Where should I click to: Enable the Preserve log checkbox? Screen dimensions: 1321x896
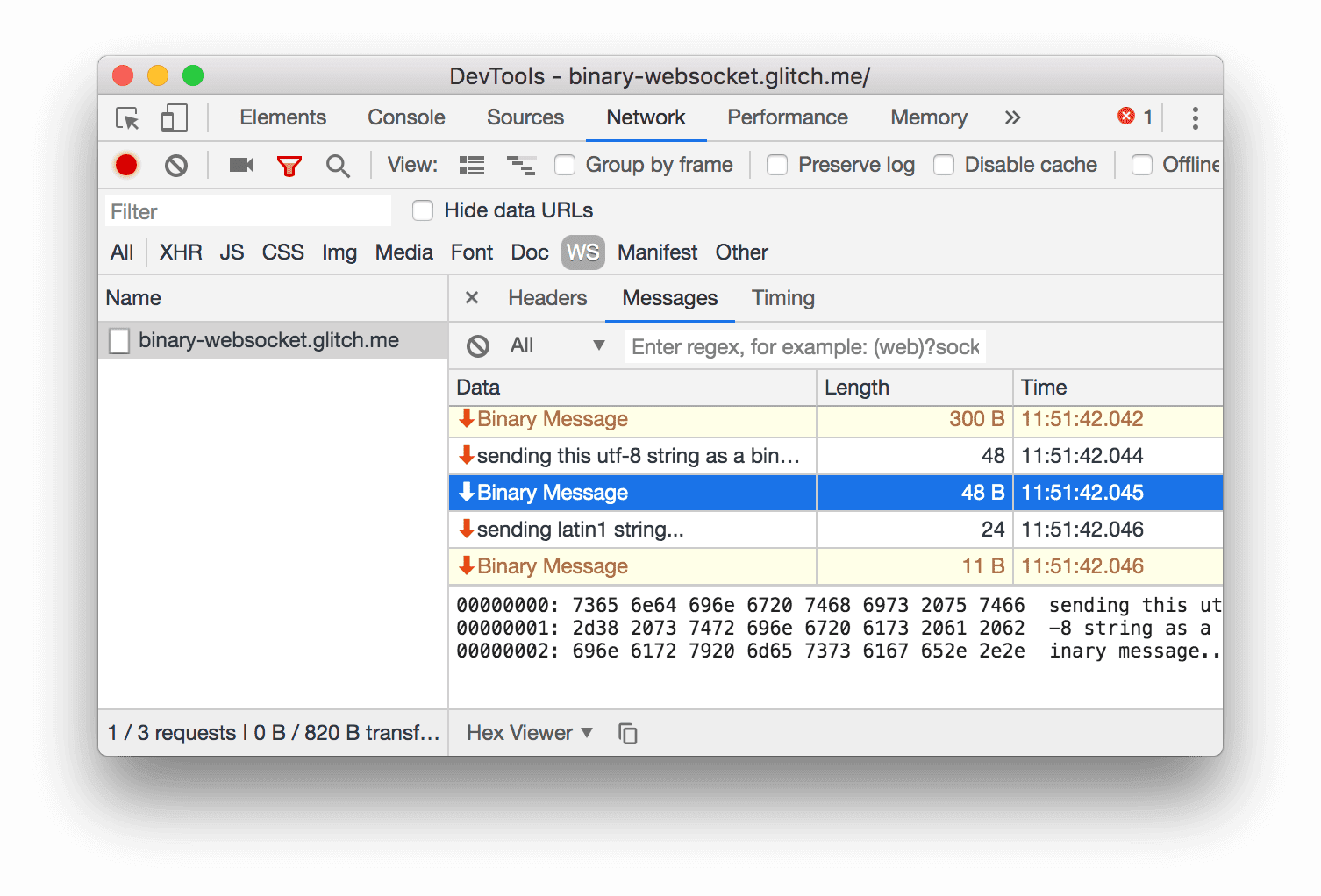[777, 165]
